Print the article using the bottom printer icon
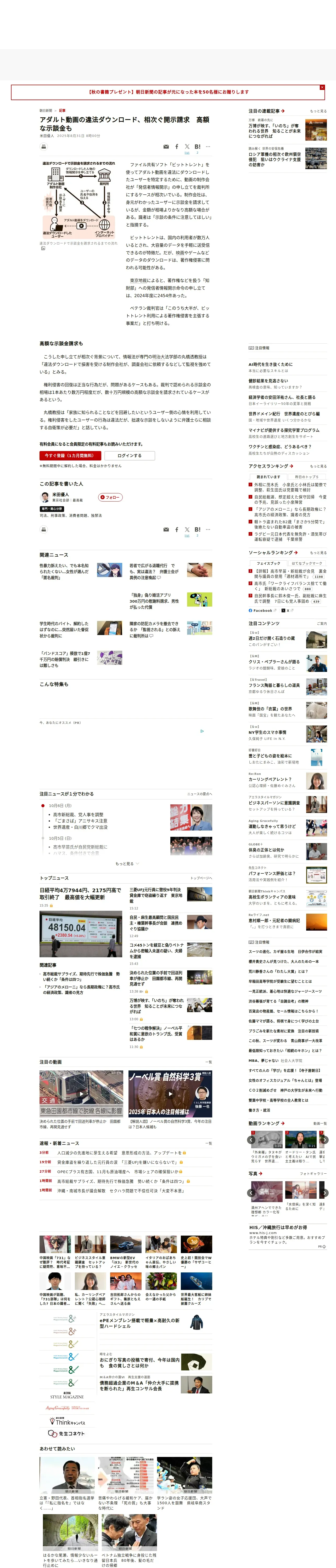This screenshot has height=1568, width=336. 43,529
